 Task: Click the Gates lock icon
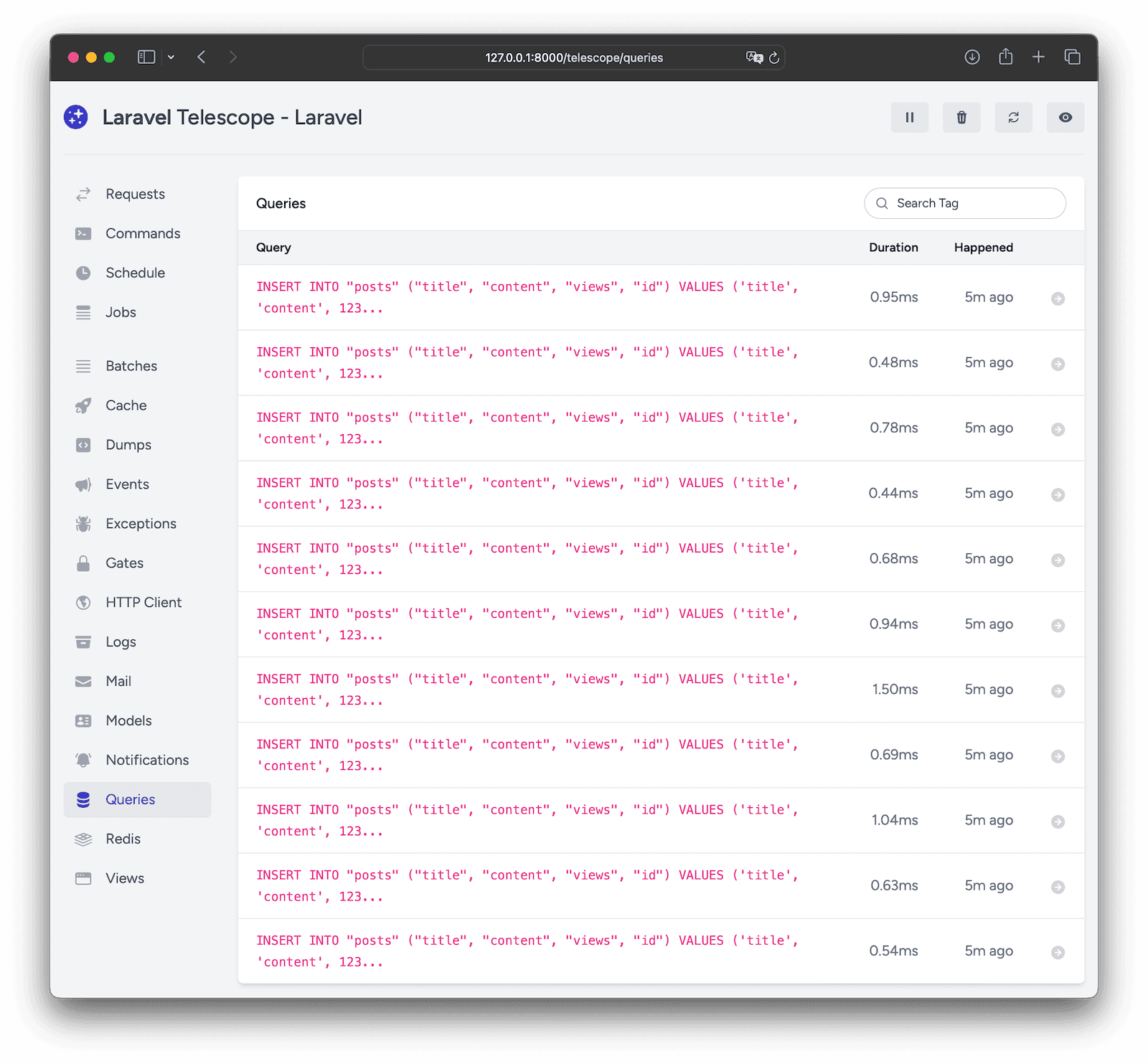(x=83, y=563)
